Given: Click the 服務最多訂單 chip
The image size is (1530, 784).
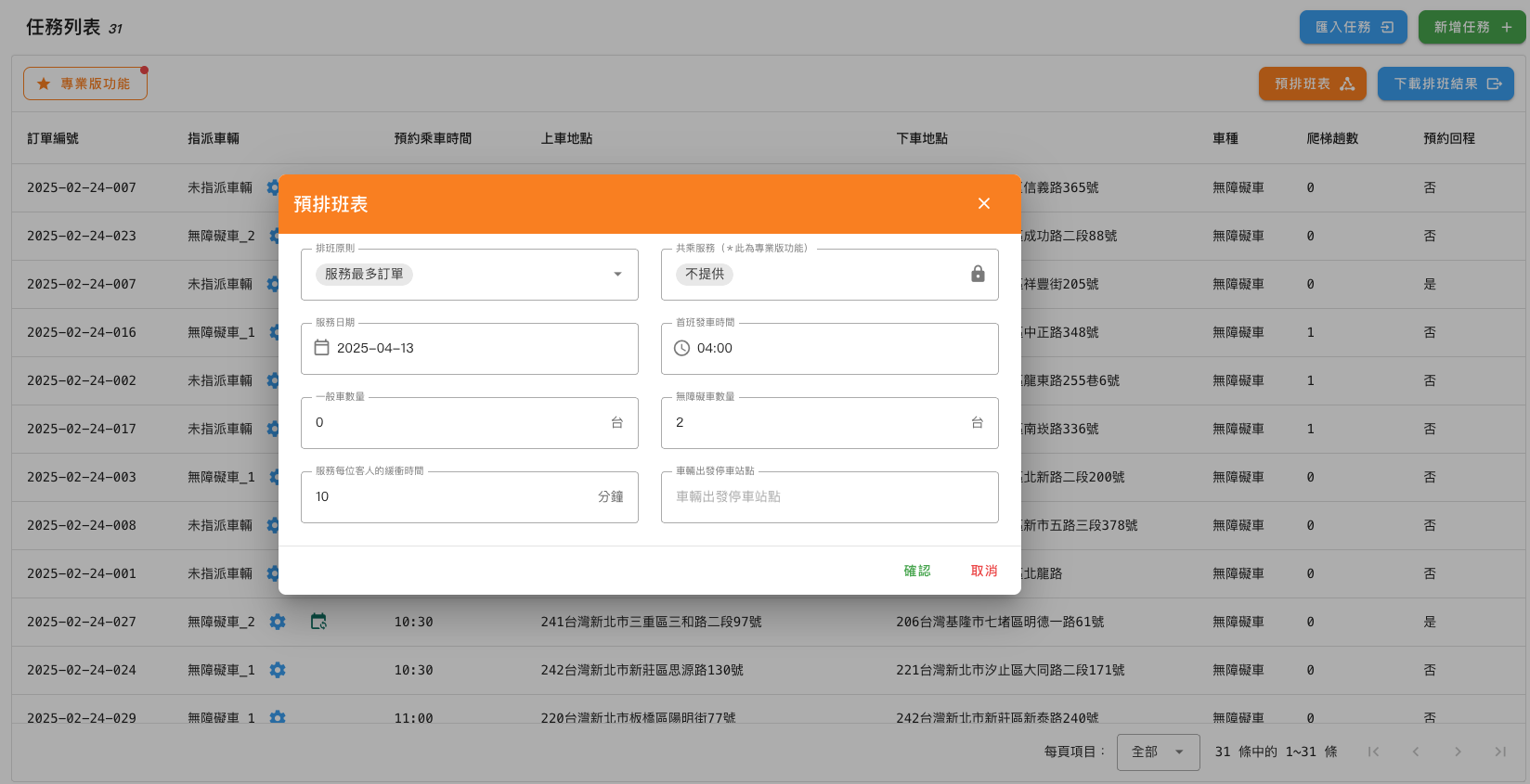Looking at the screenshot, I should 364,275.
